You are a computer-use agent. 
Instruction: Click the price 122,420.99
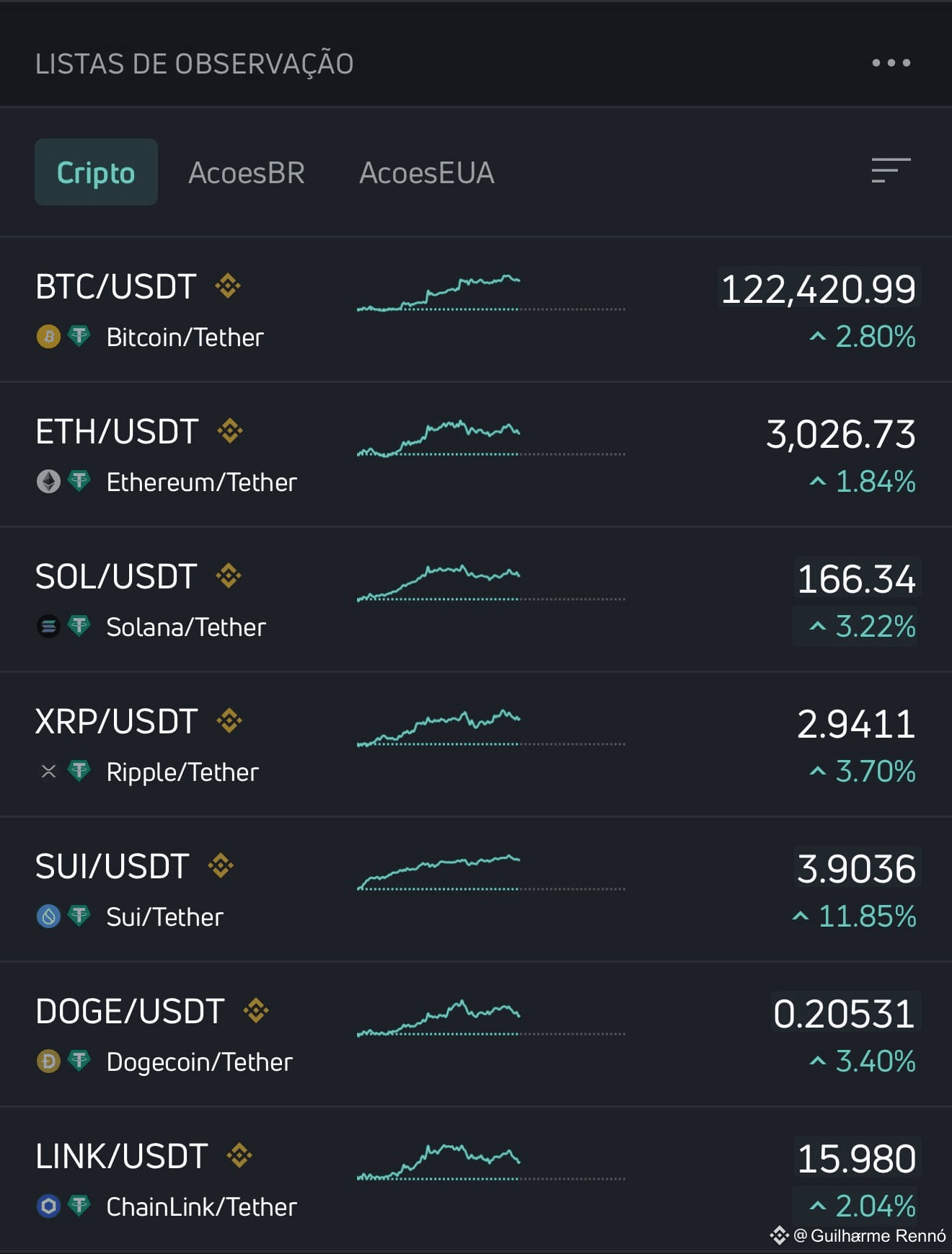(819, 289)
